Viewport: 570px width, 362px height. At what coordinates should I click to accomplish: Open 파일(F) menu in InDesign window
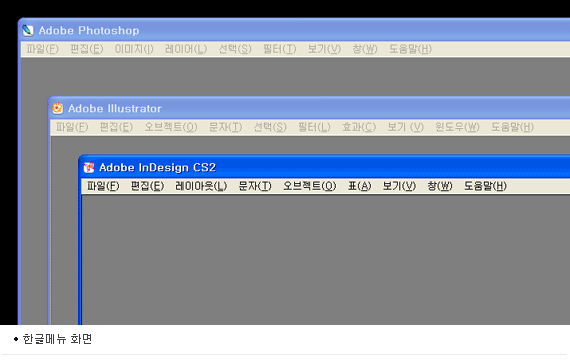point(103,186)
